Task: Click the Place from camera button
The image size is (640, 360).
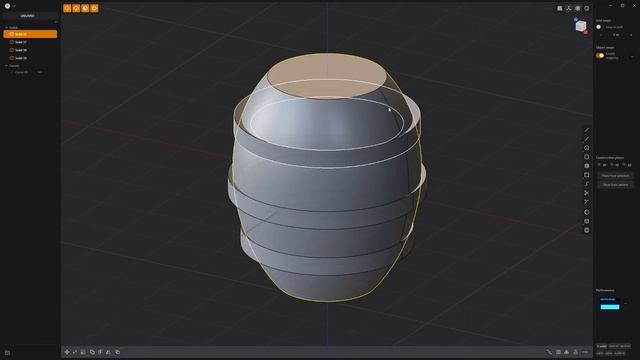Action: coord(616,184)
